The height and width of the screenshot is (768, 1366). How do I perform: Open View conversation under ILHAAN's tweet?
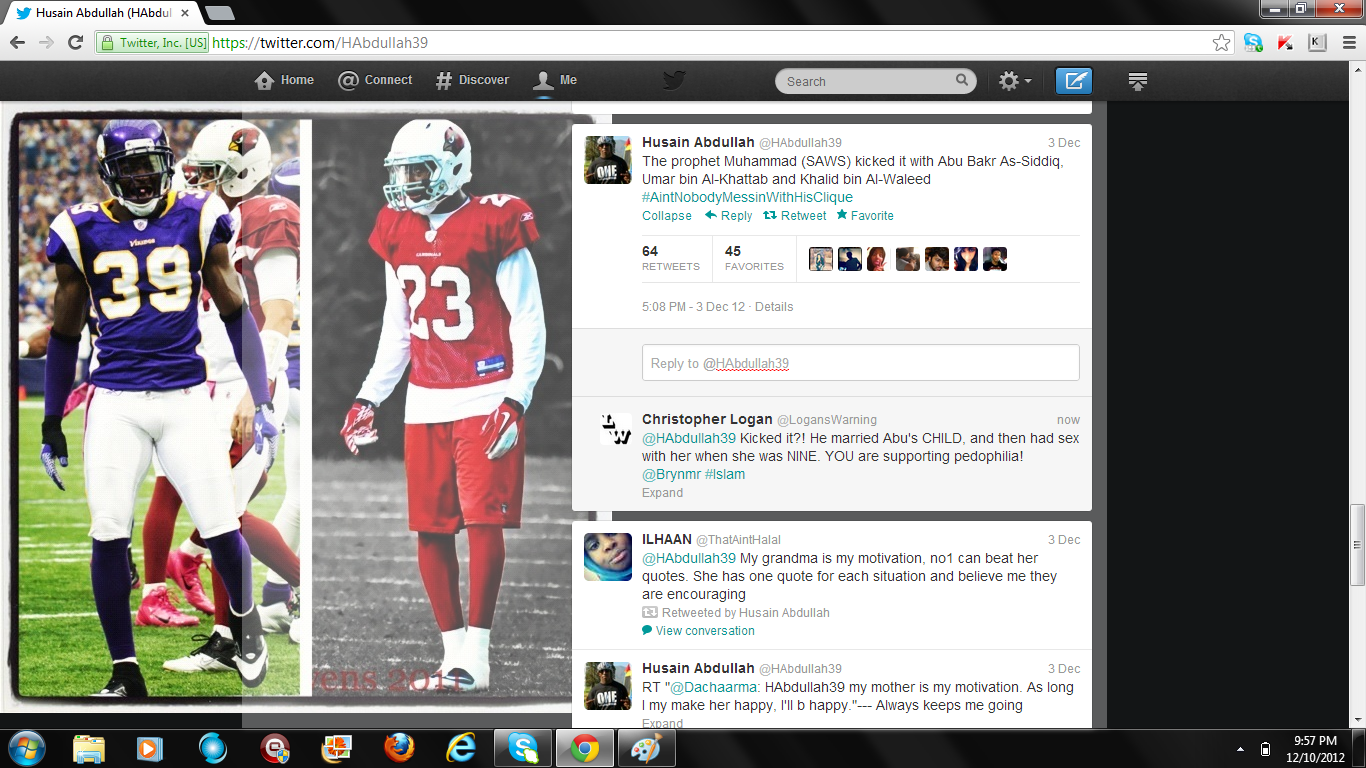point(704,631)
